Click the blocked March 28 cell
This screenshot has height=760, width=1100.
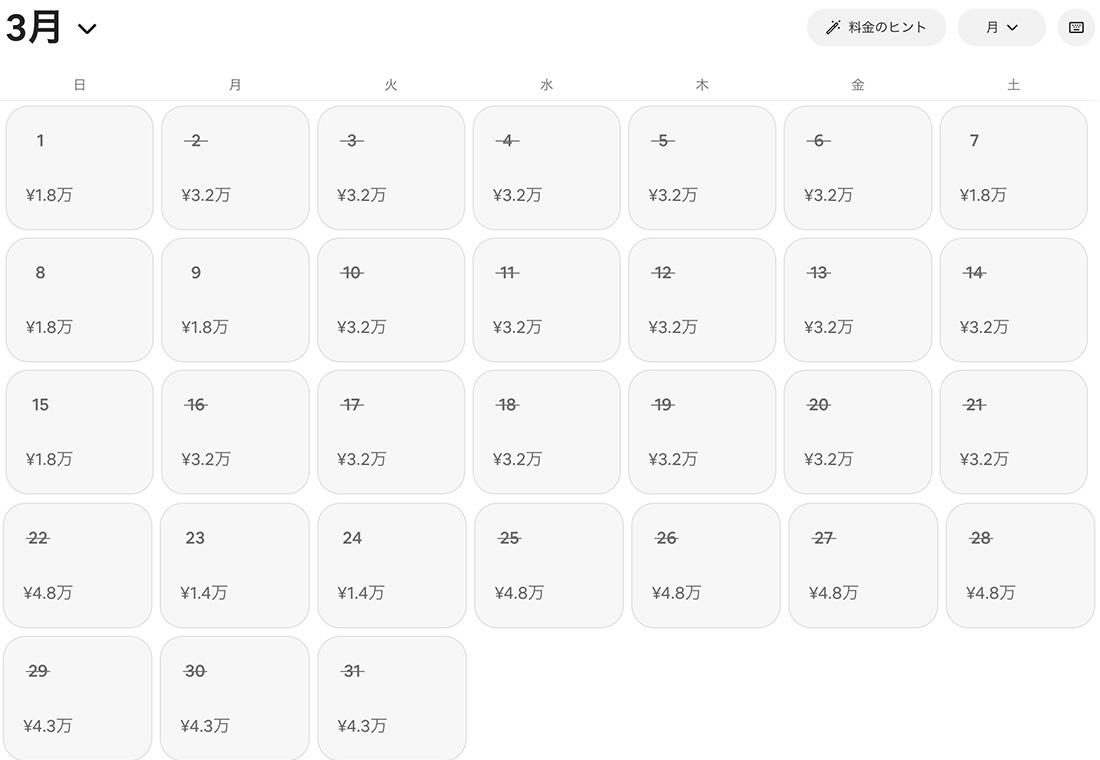(1020, 565)
